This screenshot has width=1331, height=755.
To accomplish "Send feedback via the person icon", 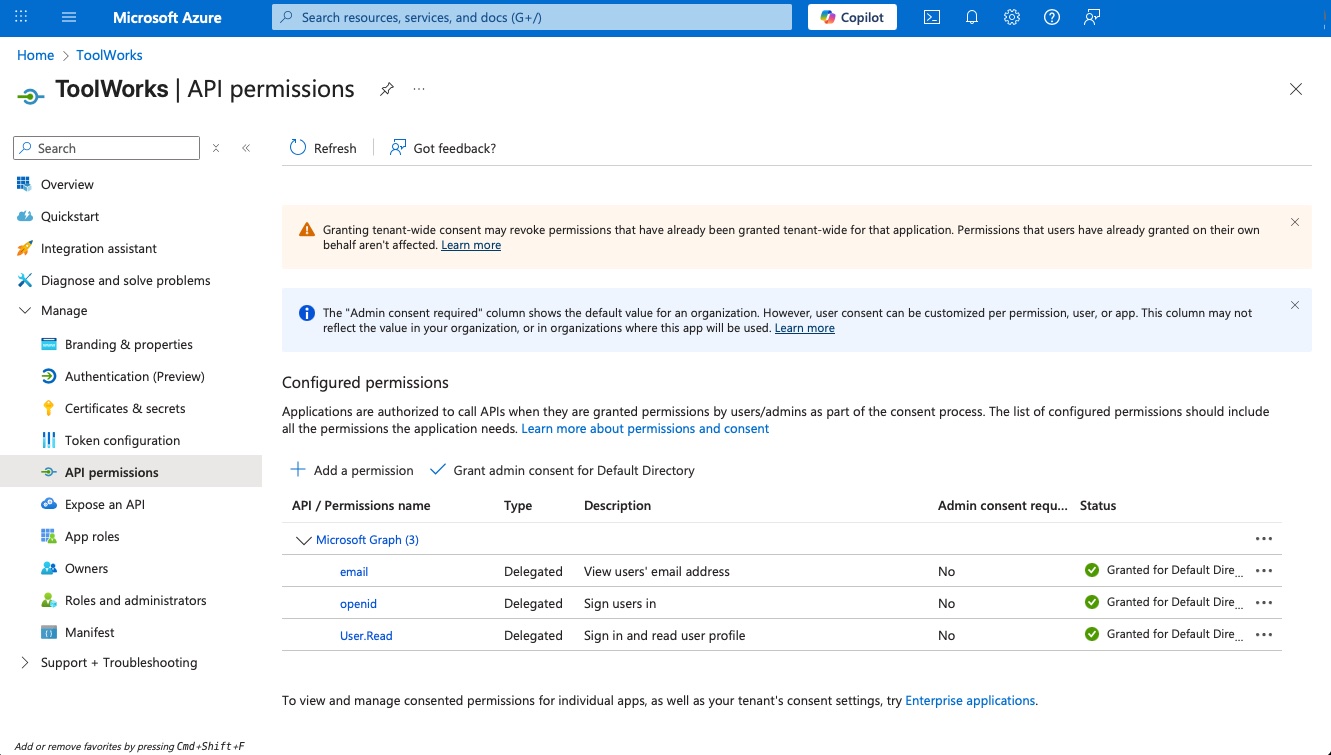I will click(1091, 17).
